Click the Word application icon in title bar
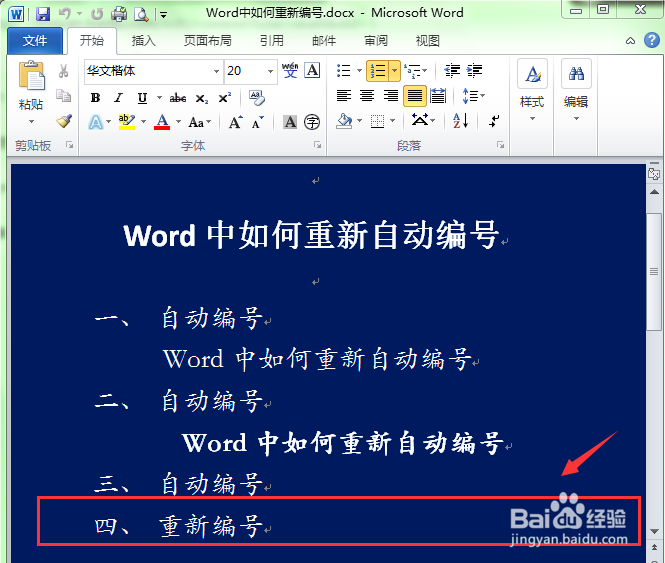Image resolution: width=665 pixels, height=563 pixels. [16, 14]
